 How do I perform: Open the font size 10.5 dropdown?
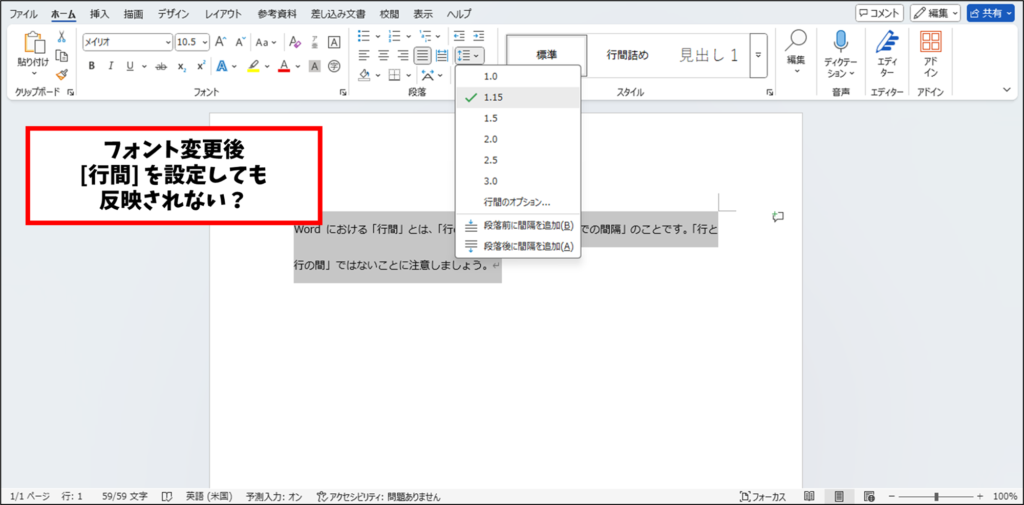[192, 42]
